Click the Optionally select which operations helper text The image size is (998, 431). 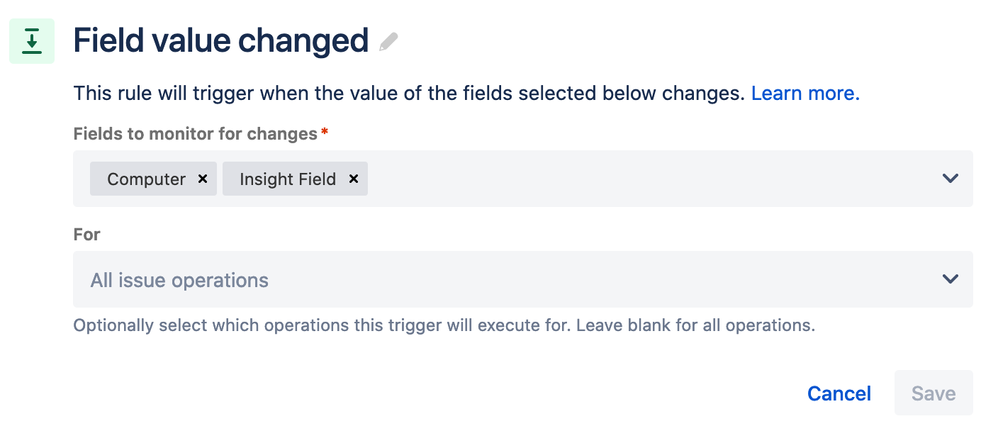pos(444,325)
